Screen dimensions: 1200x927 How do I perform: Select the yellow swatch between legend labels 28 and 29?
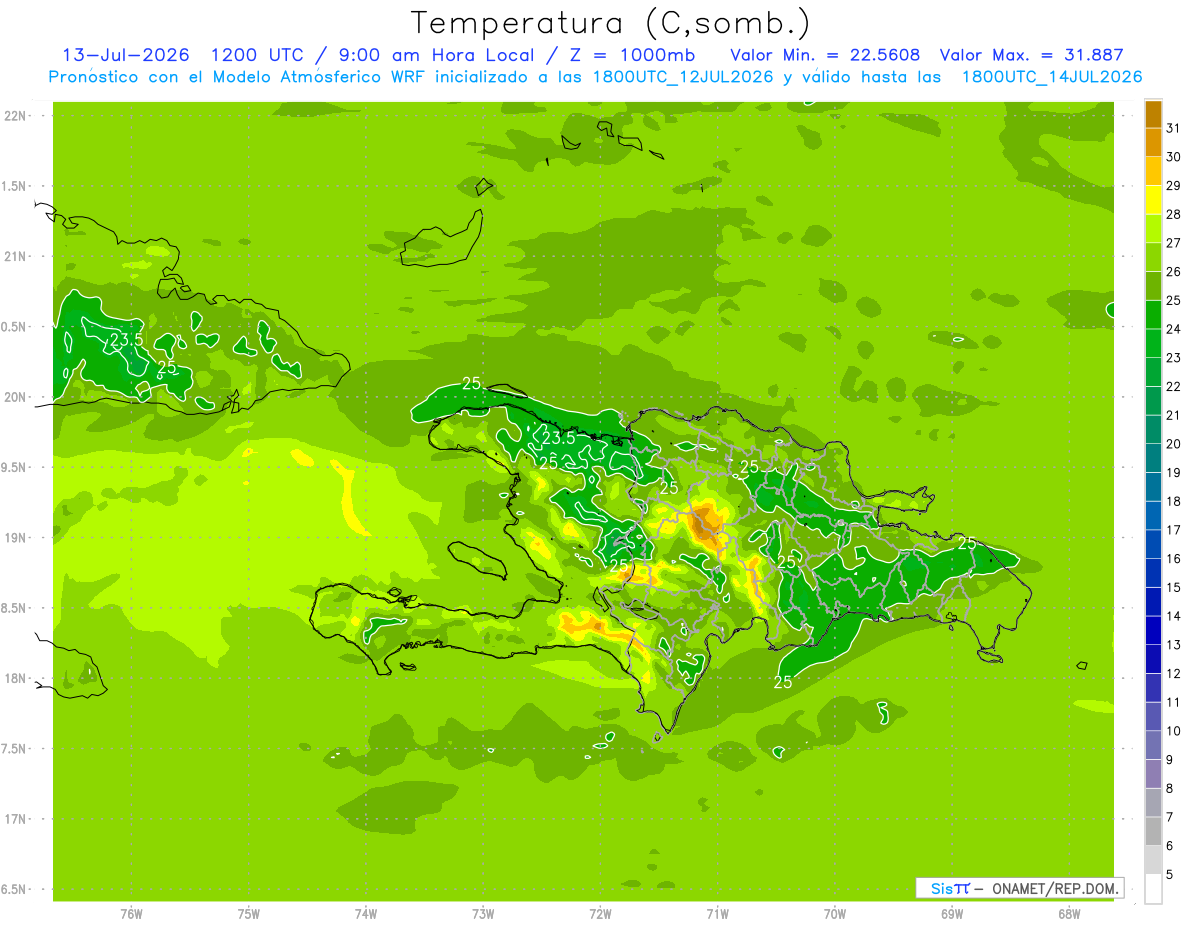coord(1153,200)
